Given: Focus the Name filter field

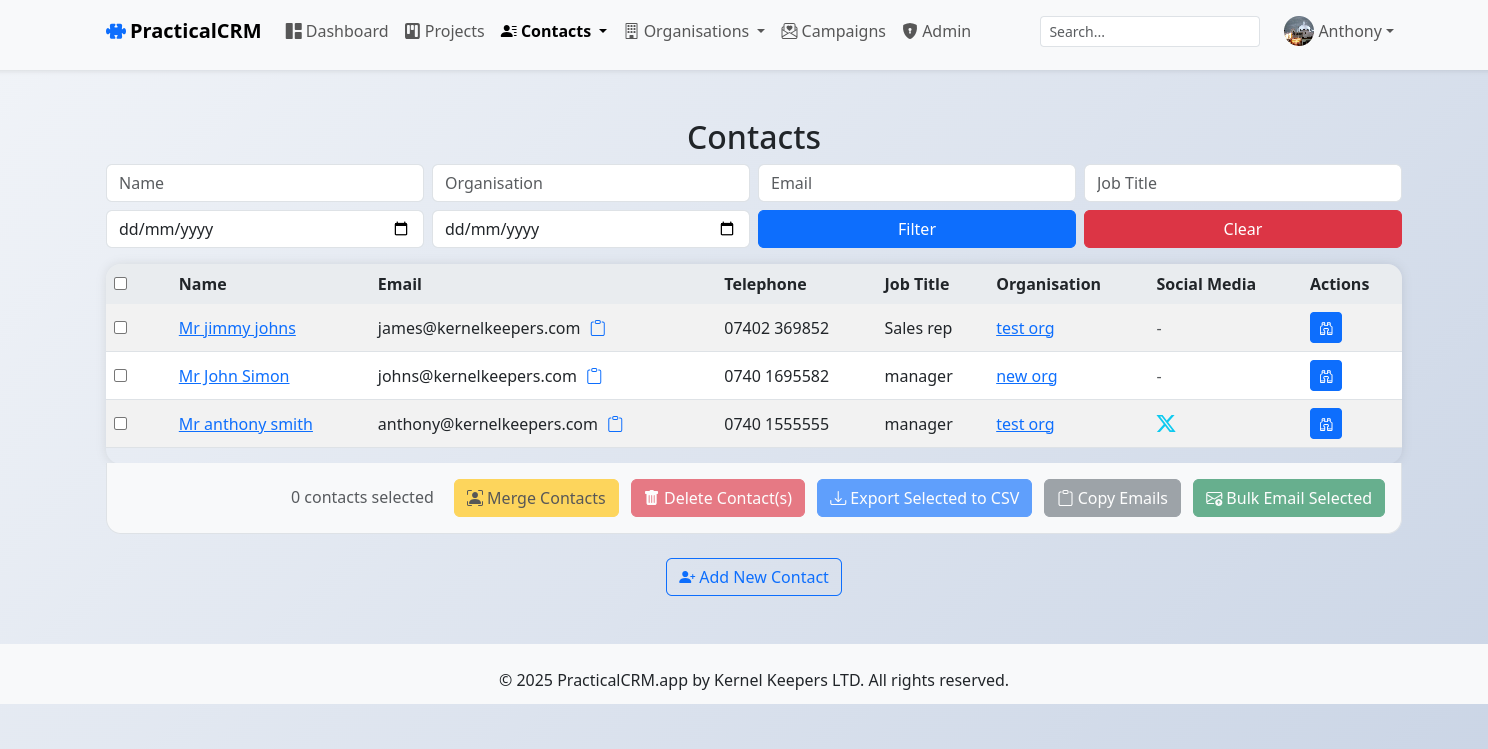Looking at the screenshot, I should tap(265, 183).
